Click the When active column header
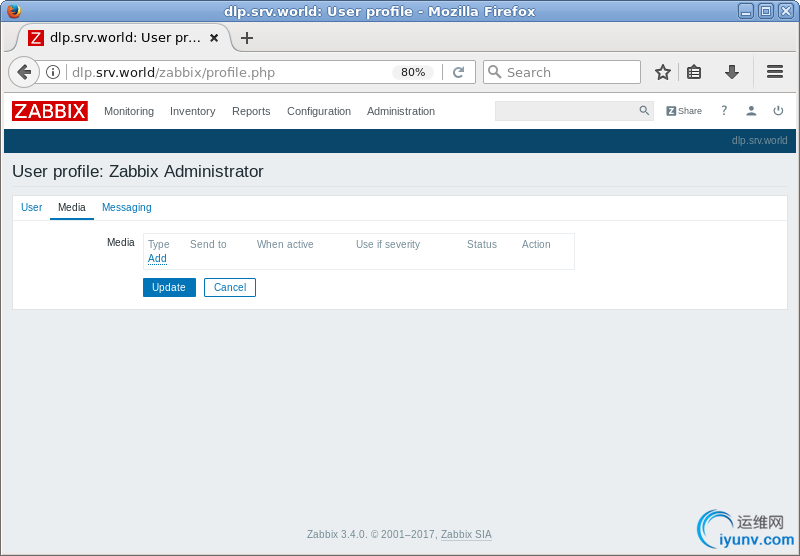The width and height of the screenshot is (800, 556). pyautogui.click(x=285, y=244)
